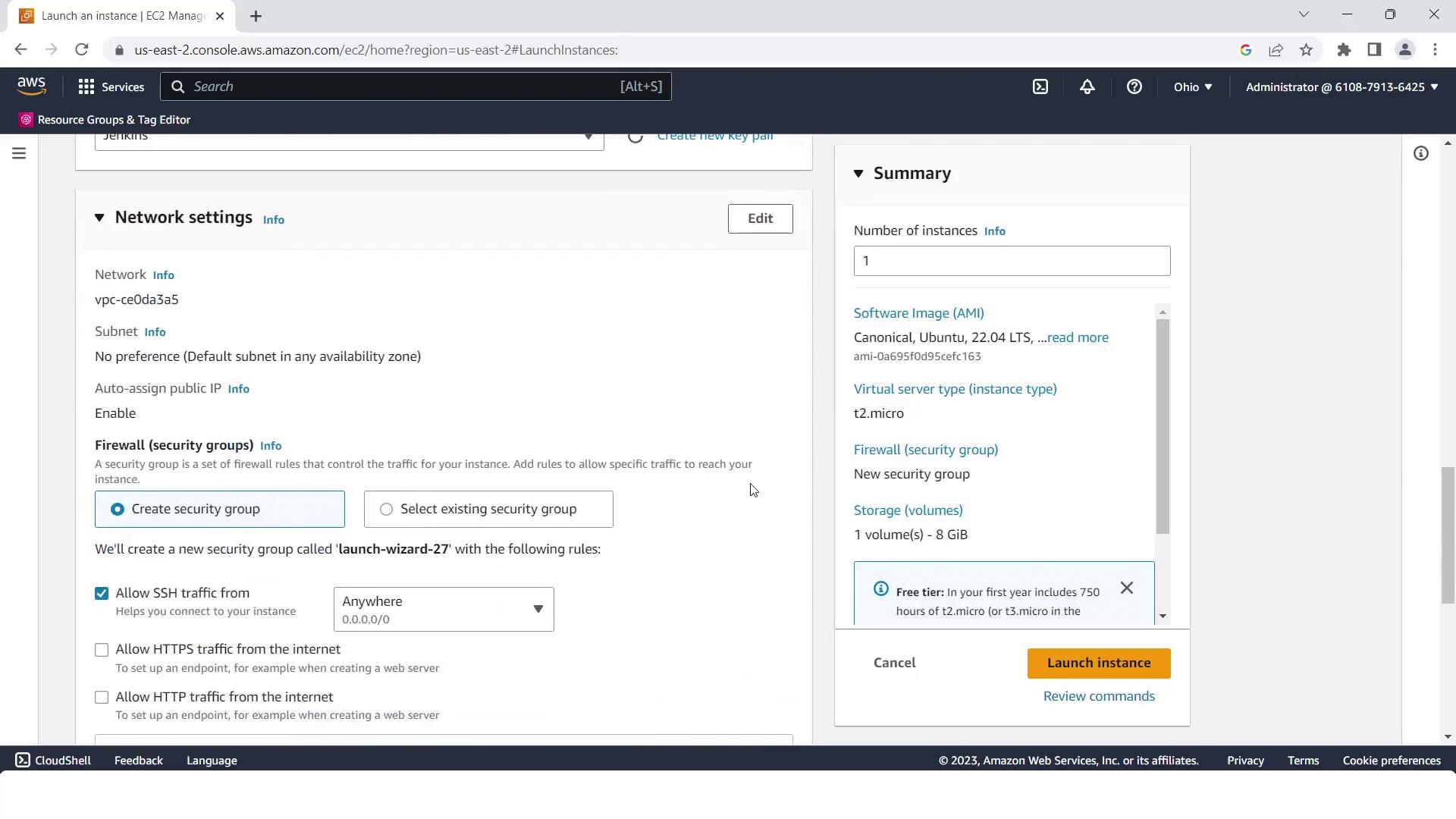Open the Ohio region selector
1456x819 pixels.
coord(1193,86)
